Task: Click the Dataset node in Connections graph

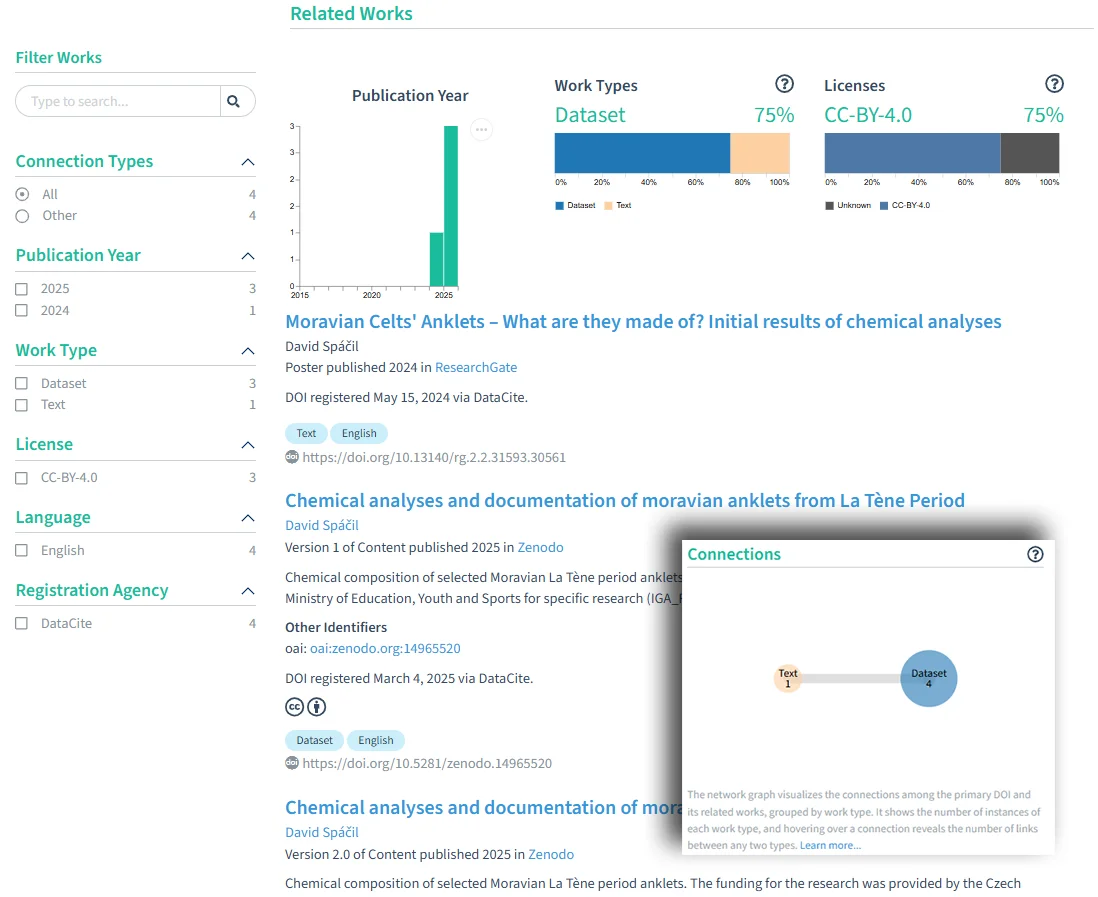Action: click(x=928, y=679)
